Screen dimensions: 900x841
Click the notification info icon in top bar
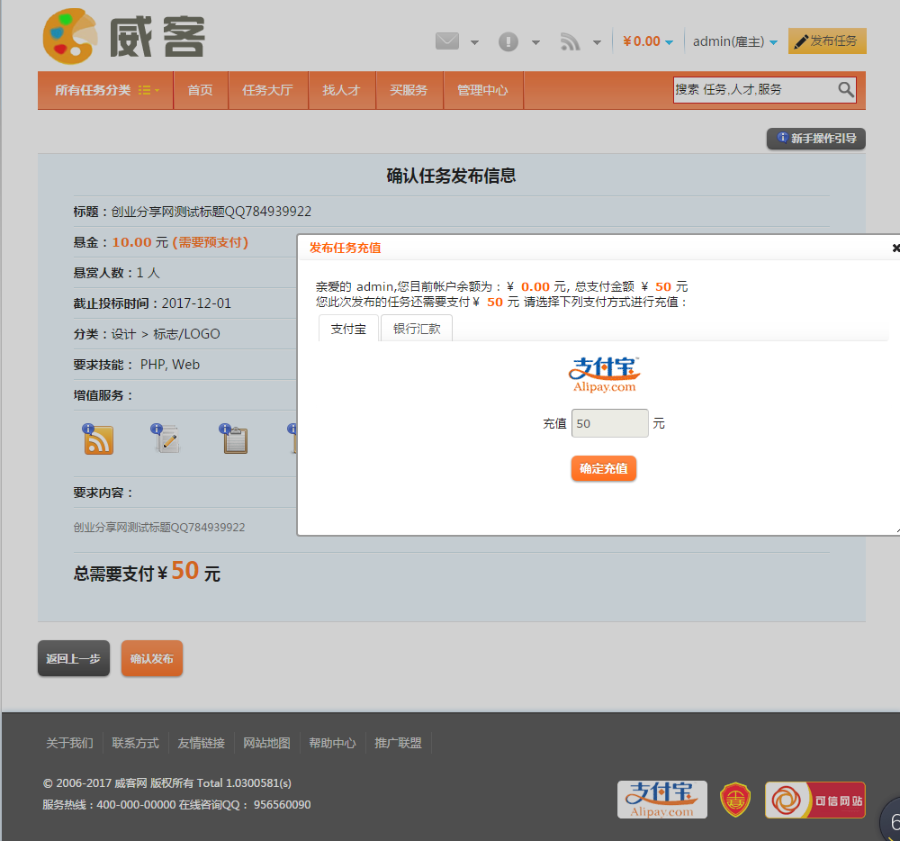coord(510,42)
